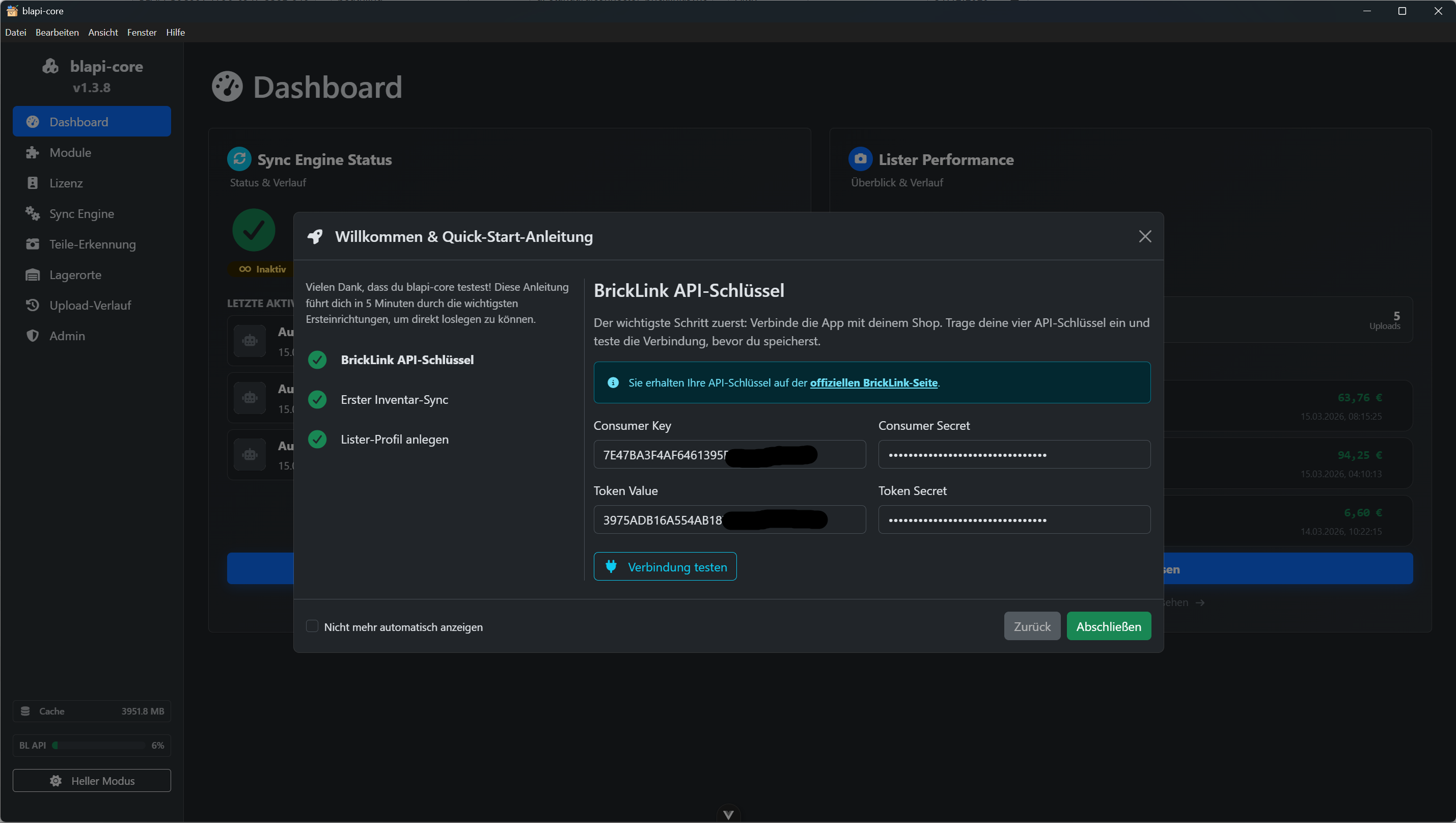
Task: Click the second robot icon in activity list
Action: (x=250, y=398)
